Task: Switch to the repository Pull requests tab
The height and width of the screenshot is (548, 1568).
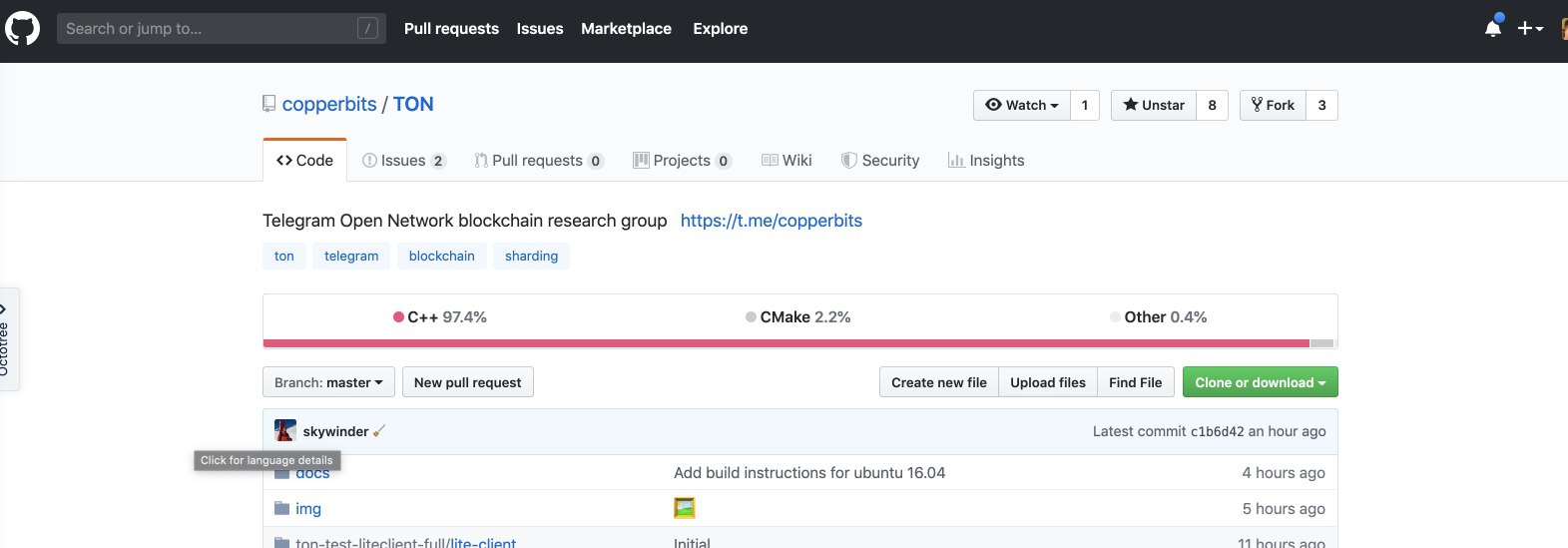Action: (x=539, y=160)
